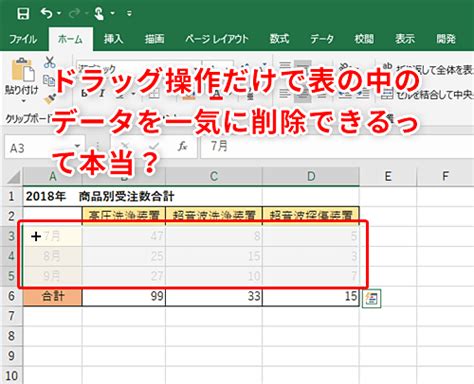The image size is (474, 384).
Task: Click the formula bar Enter checkmark
Action: (x=154, y=146)
